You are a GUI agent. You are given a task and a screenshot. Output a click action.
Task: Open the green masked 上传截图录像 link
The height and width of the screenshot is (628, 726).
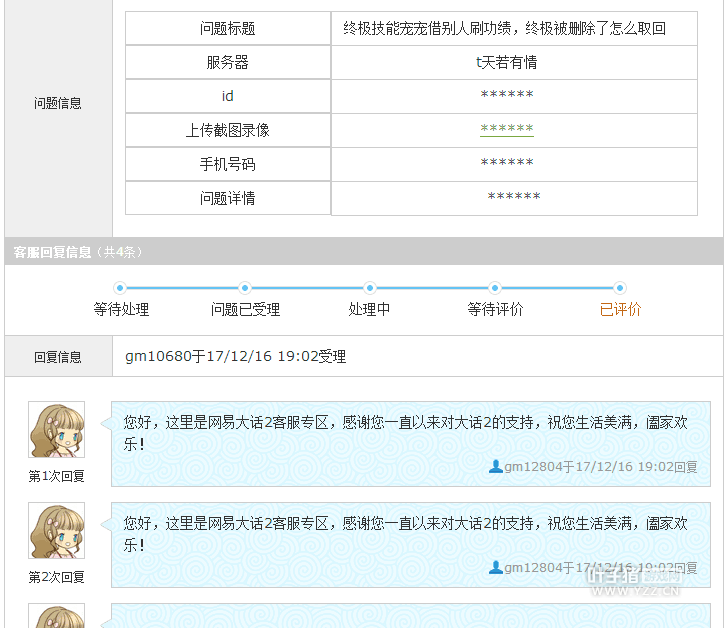coord(506,129)
